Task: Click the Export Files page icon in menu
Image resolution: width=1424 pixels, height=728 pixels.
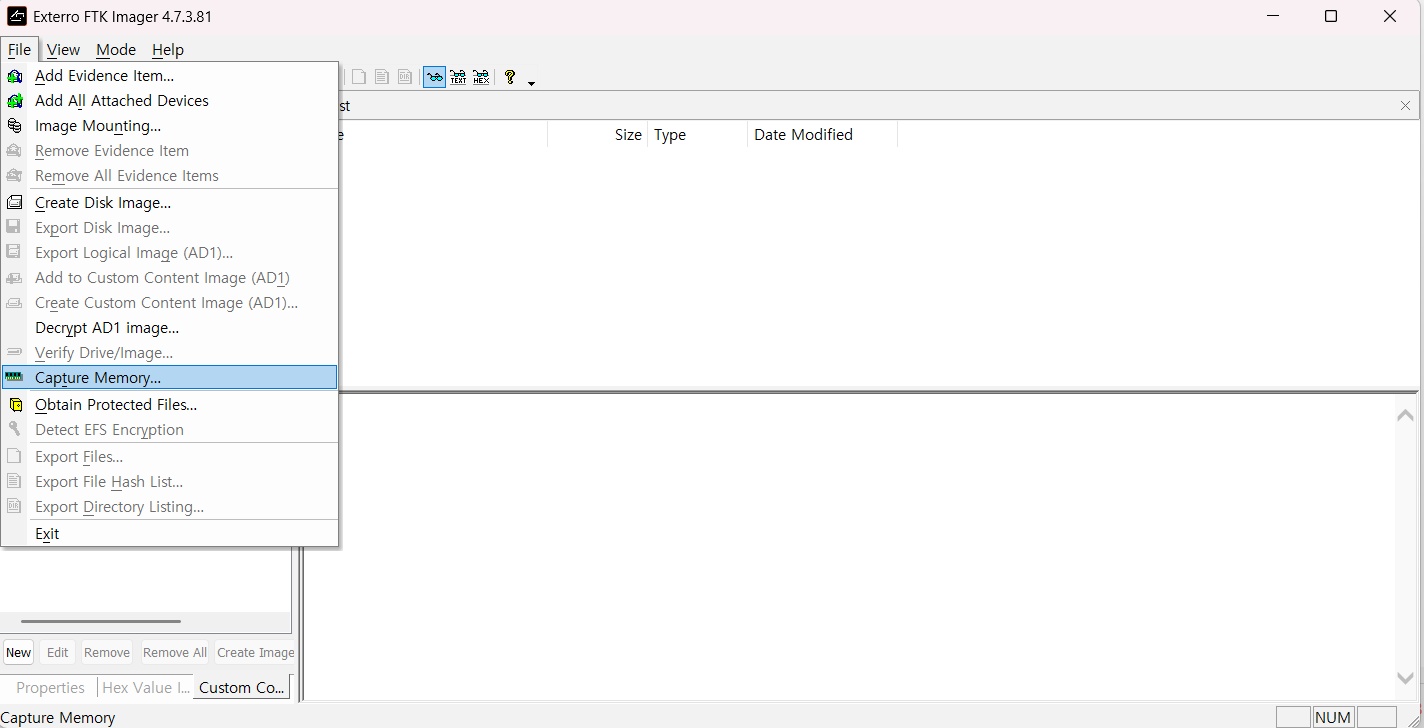Action: click(14, 457)
